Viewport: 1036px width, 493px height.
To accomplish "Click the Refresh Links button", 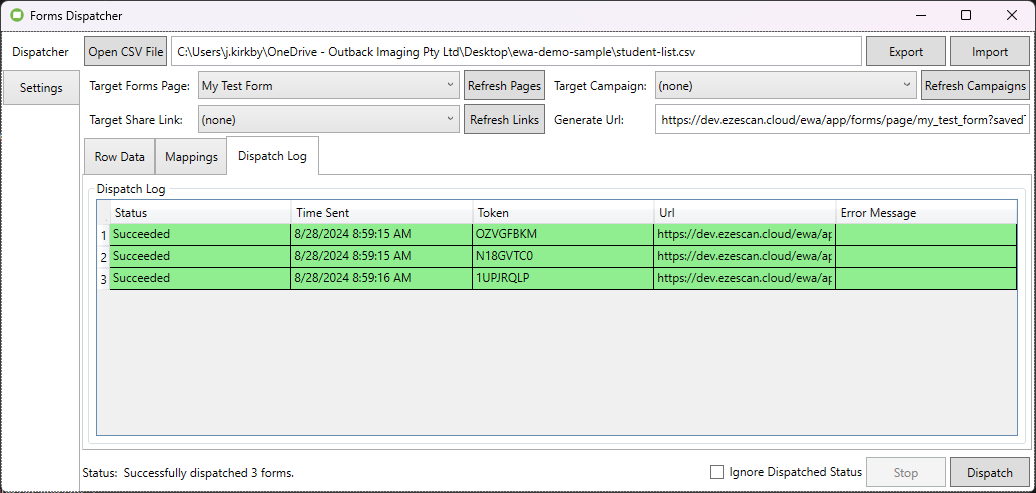I will (504, 120).
